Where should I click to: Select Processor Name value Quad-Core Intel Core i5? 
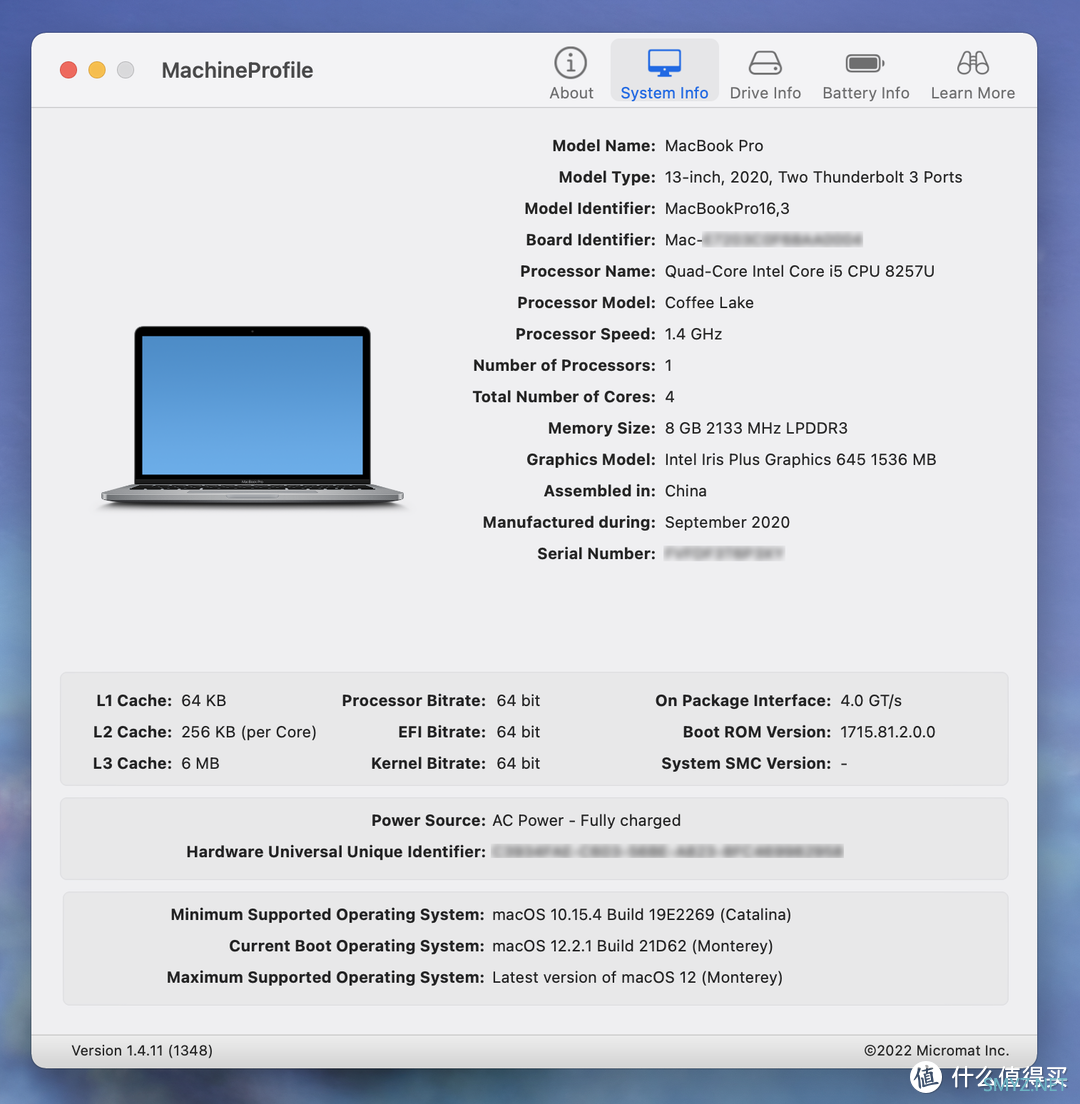(799, 271)
